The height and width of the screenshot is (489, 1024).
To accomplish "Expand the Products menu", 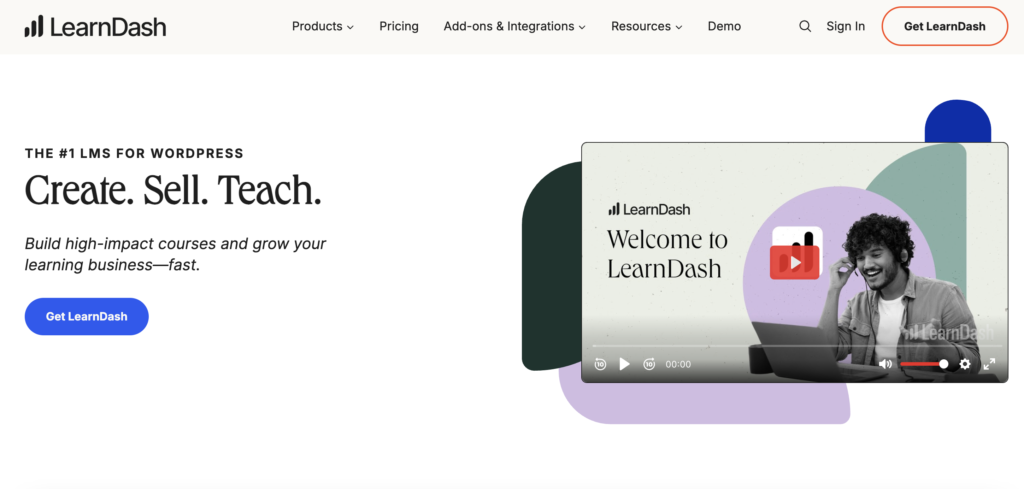I will pos(323,26).
